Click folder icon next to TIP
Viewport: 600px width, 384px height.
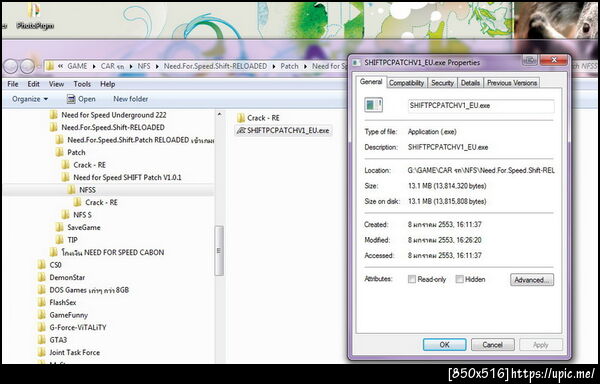click(60, 240)
